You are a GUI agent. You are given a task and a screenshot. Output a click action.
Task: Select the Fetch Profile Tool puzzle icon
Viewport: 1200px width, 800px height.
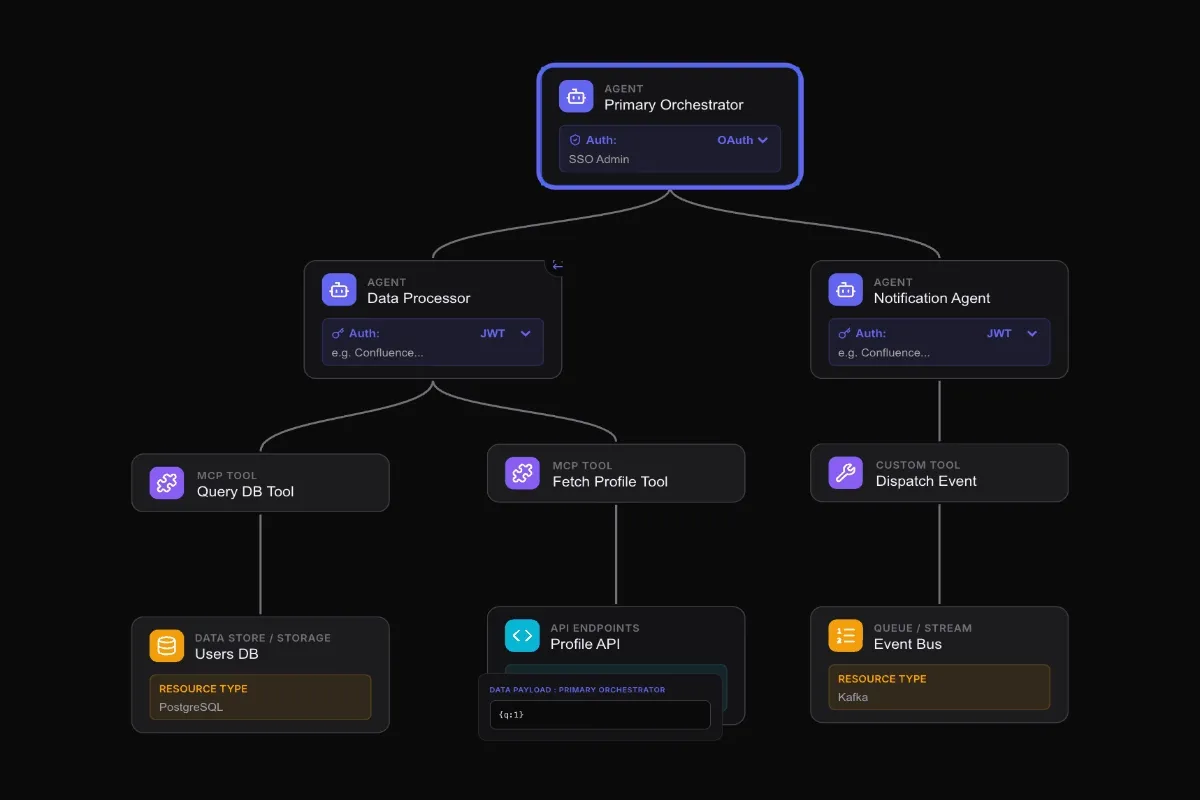[521, 473]
